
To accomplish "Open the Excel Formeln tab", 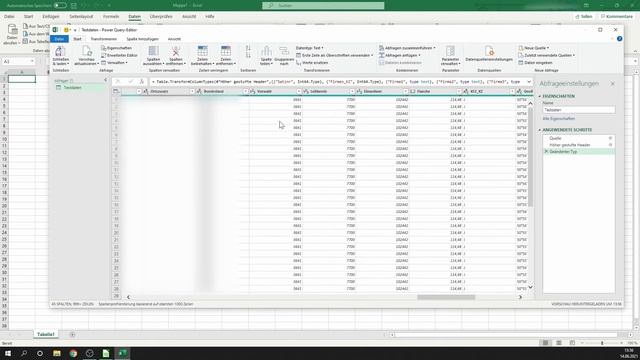I will click(x=111, y=16).
